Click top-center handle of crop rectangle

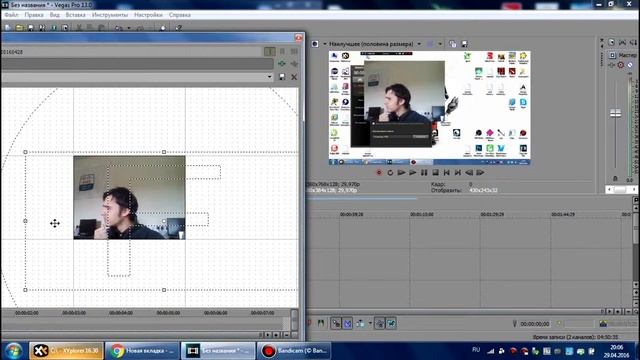[164, 152]
